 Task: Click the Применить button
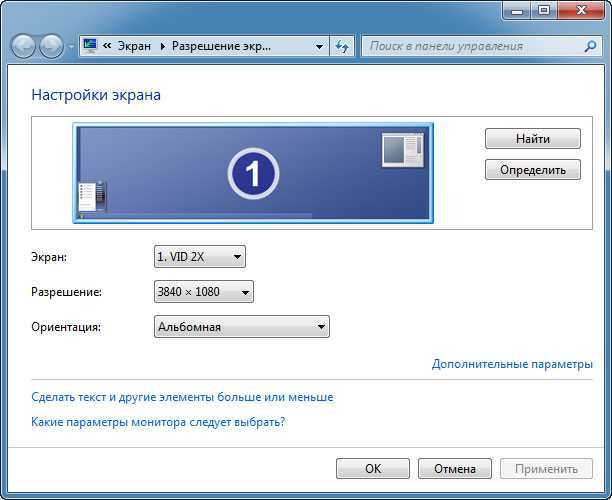point(546,468)
